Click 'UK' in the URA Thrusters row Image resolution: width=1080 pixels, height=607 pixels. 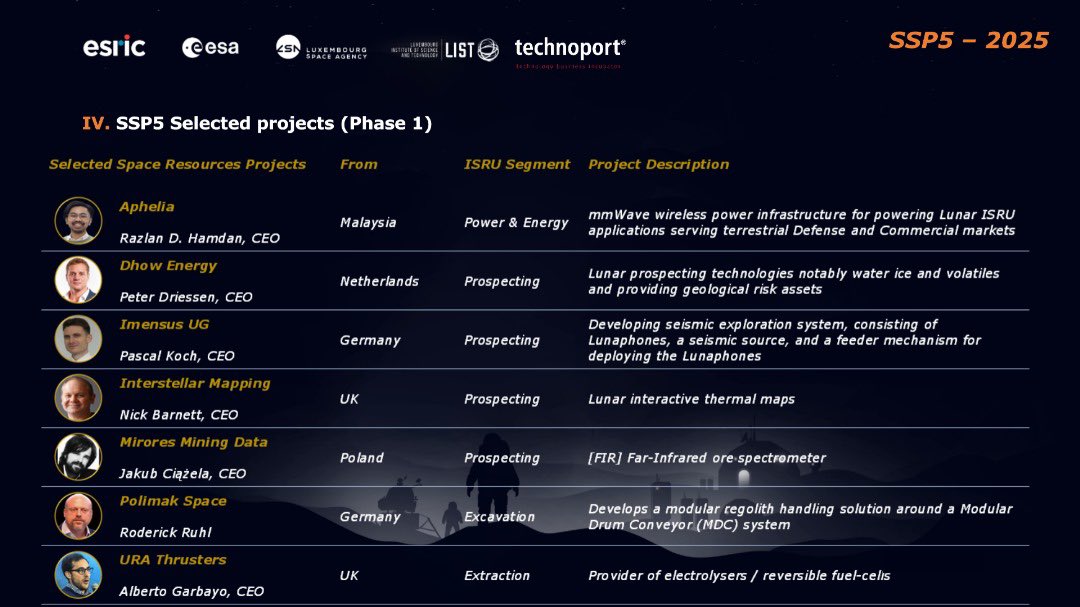click(x=349, y=575)
